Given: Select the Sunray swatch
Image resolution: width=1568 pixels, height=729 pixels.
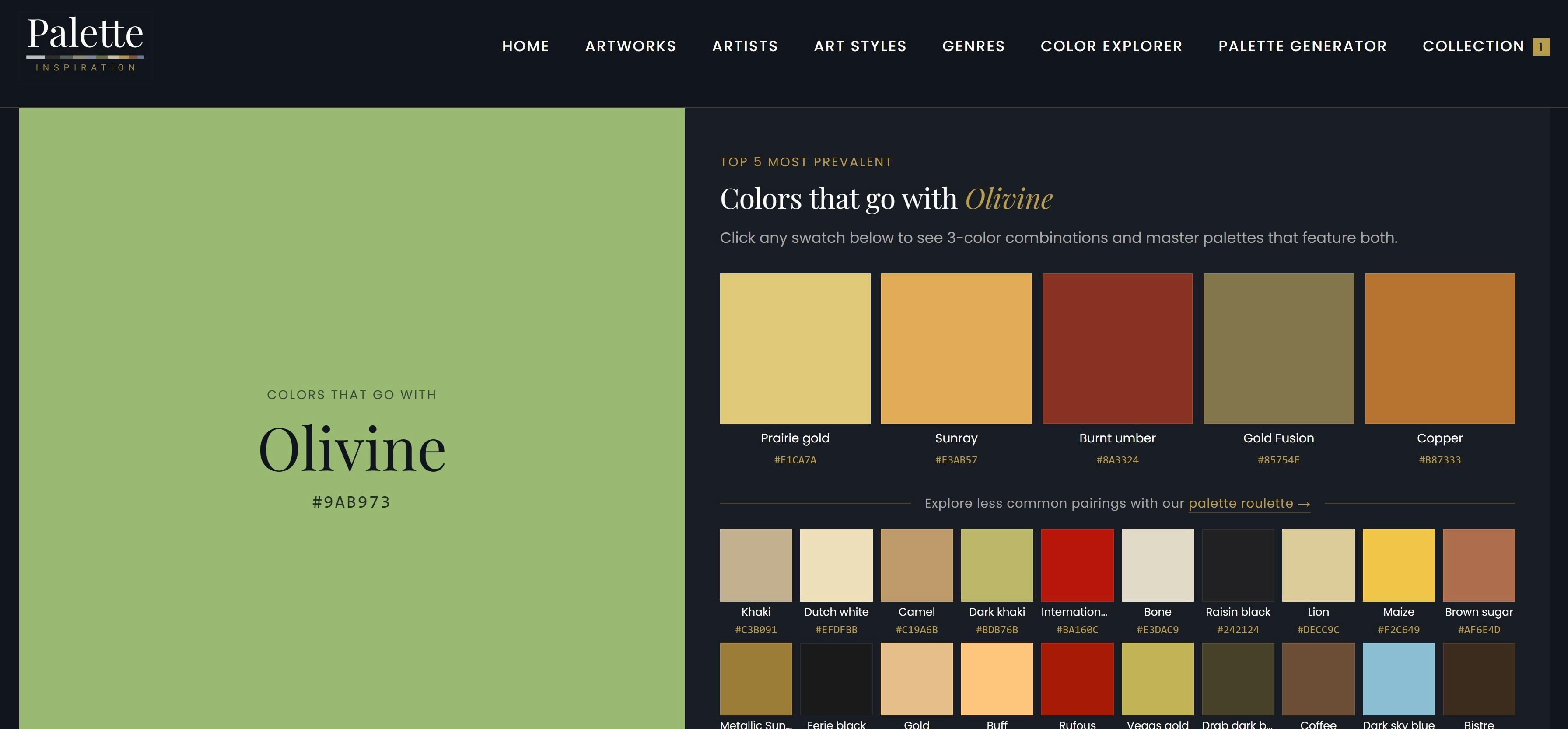Looking at the screenshot, I should tap(956, 348).
